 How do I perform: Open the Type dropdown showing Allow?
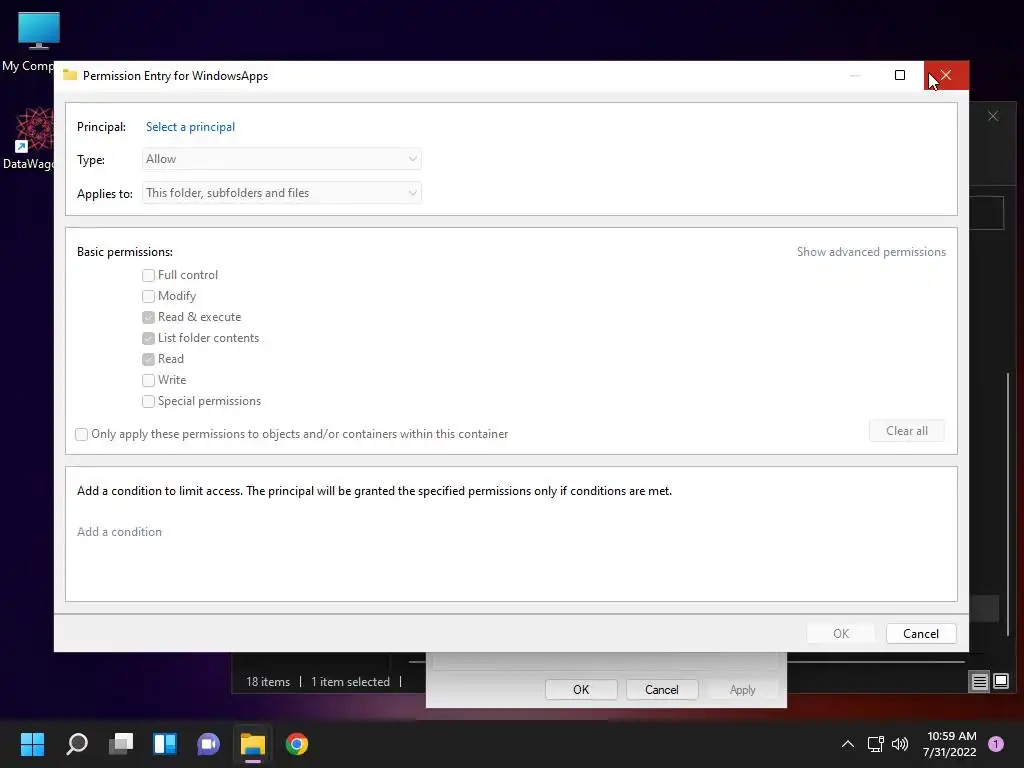(x=281, y=159)
